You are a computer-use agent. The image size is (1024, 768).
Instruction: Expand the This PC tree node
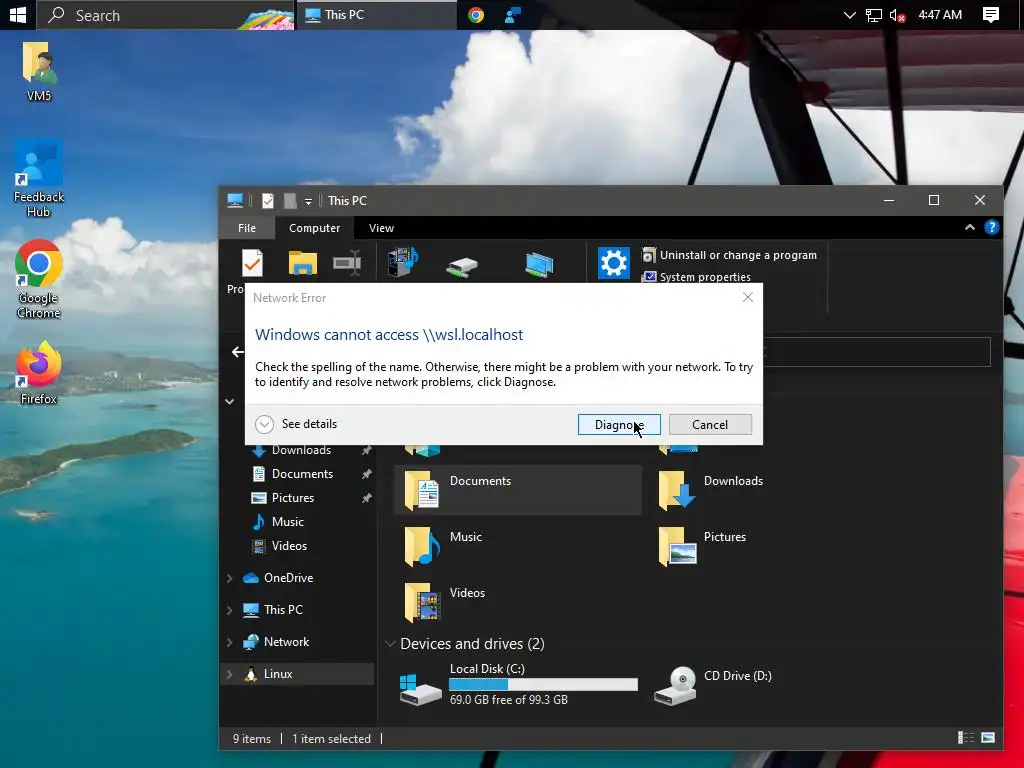(x=230, y=610)
